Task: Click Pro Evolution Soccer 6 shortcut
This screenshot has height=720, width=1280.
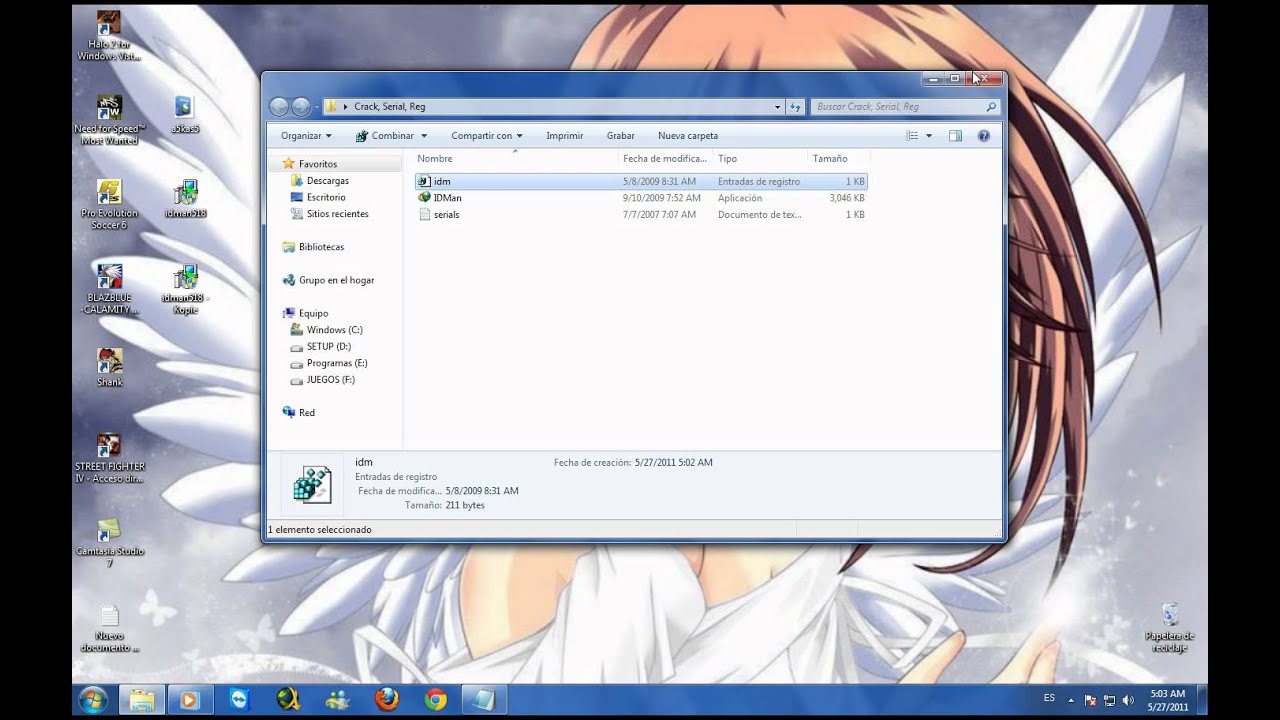Action: pos(109,205)
